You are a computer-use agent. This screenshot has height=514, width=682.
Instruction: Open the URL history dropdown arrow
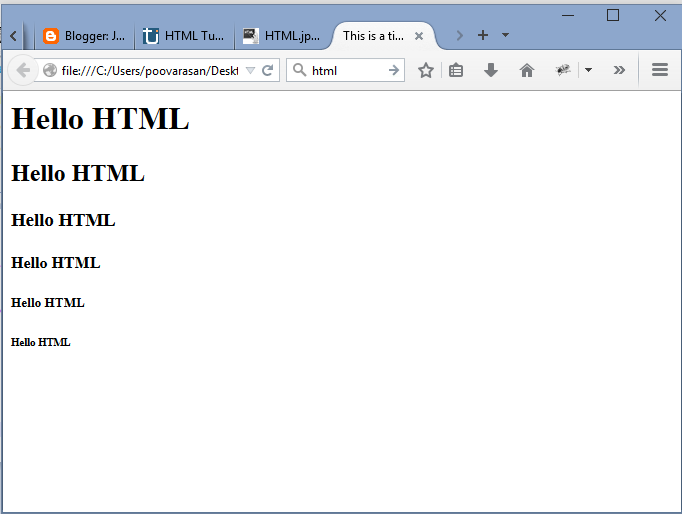coord(250,70)
